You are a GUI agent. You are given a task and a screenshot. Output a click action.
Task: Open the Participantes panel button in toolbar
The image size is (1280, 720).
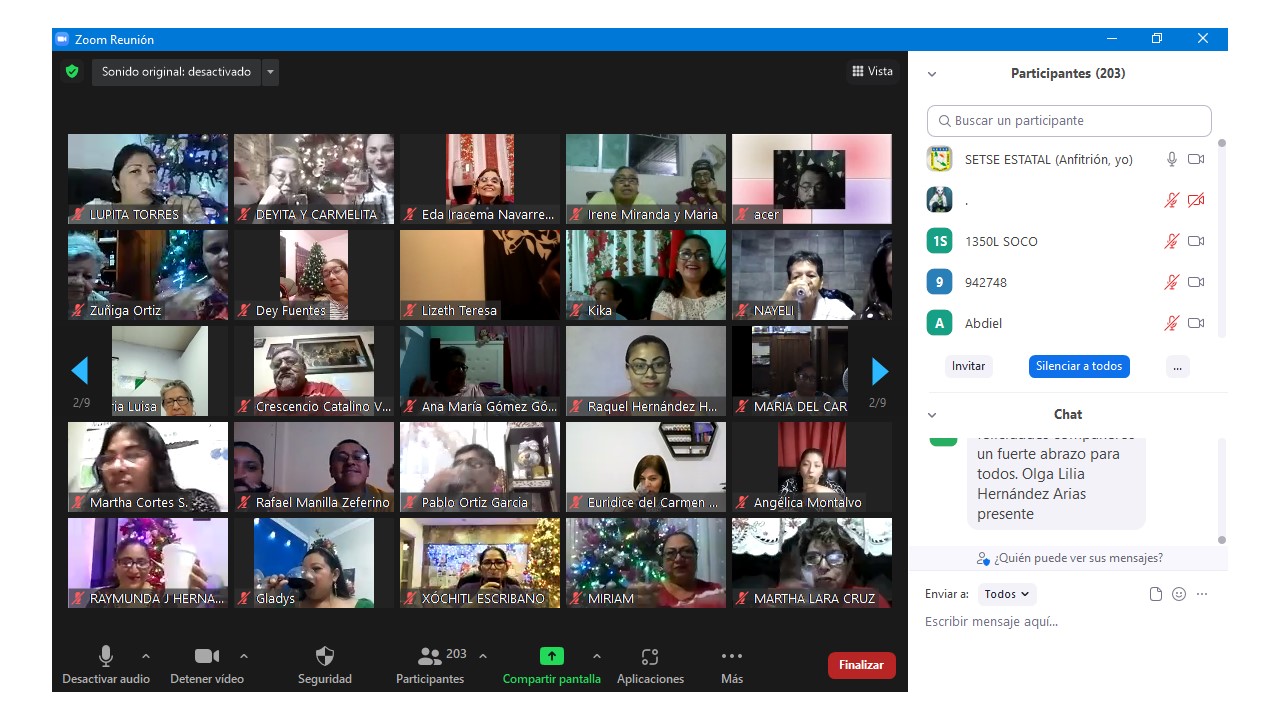tap(430, 665)
